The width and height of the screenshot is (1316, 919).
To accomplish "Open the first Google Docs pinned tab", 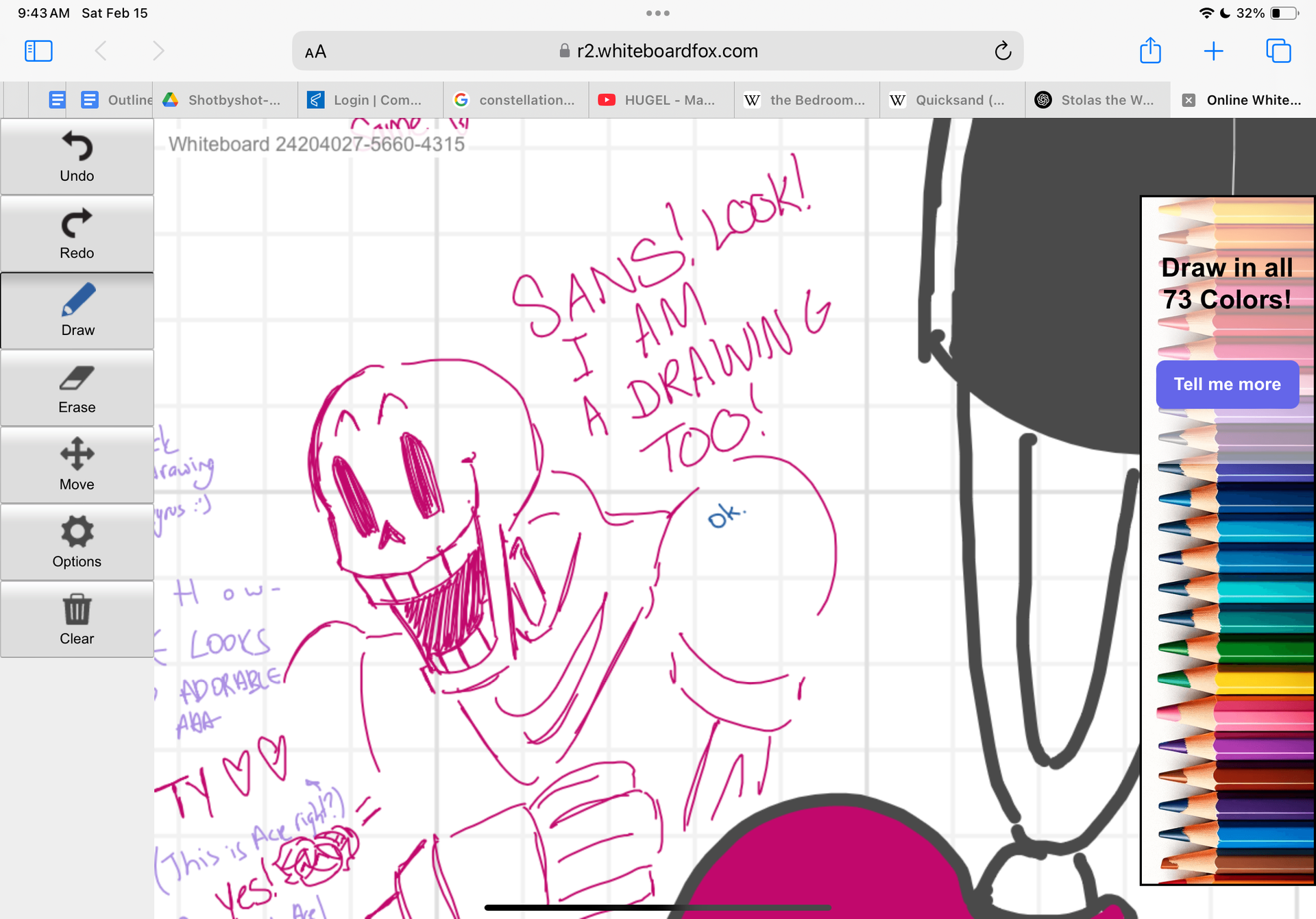I will point(58,100).
